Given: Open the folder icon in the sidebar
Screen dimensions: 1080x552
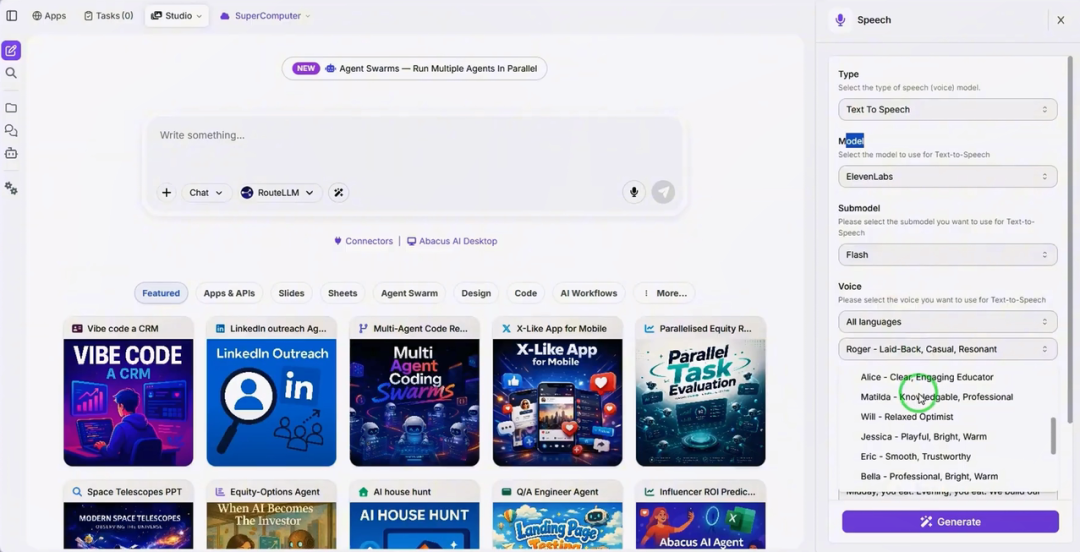Looking at the screenshot, I should [11, 108].
